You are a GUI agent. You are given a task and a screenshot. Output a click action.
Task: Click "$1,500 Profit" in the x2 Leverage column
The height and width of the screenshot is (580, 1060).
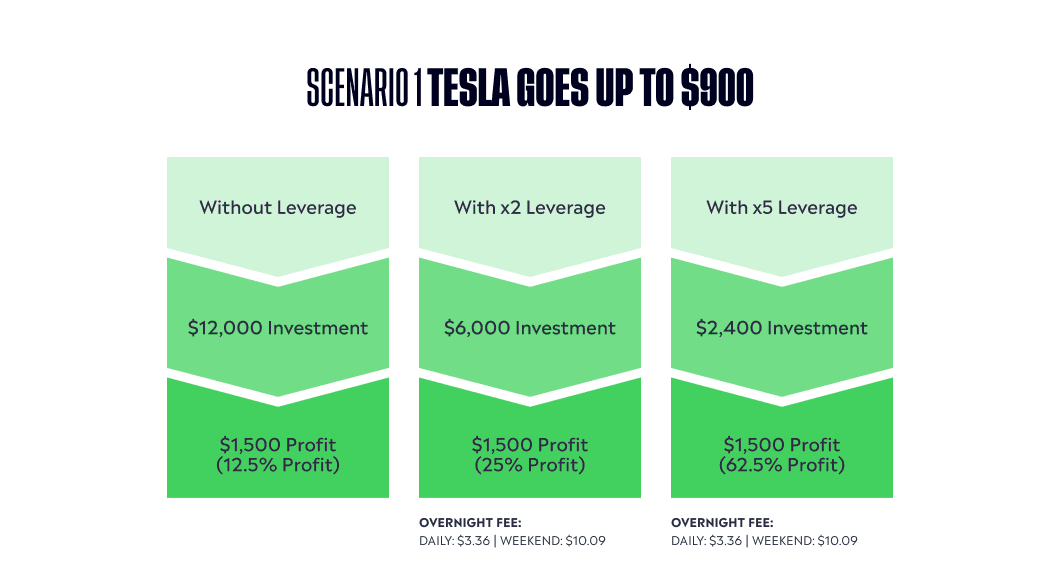(x=530, y=444)
